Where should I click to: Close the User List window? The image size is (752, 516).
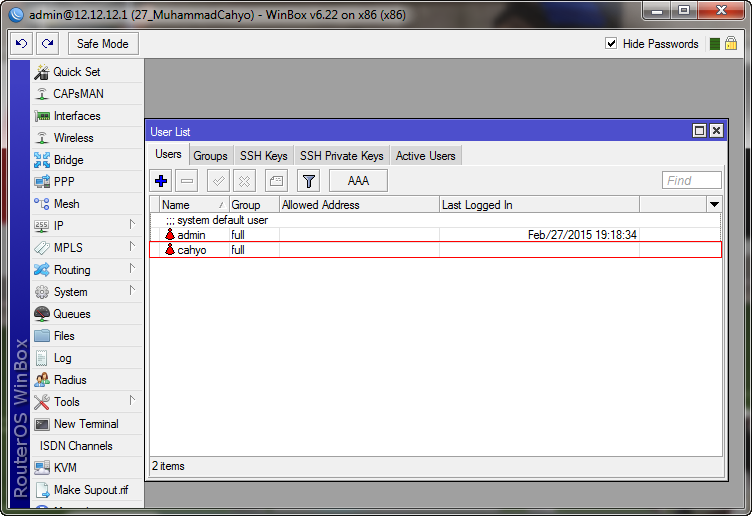pos(717,131)
